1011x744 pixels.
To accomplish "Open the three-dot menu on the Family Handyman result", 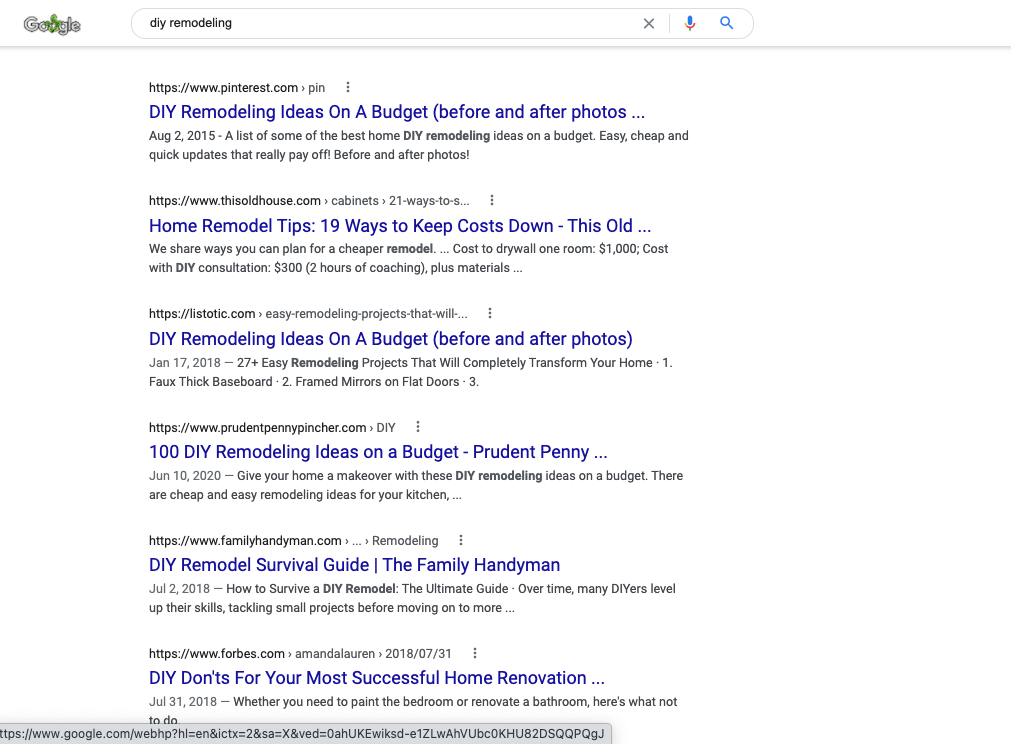I will 461,540.
